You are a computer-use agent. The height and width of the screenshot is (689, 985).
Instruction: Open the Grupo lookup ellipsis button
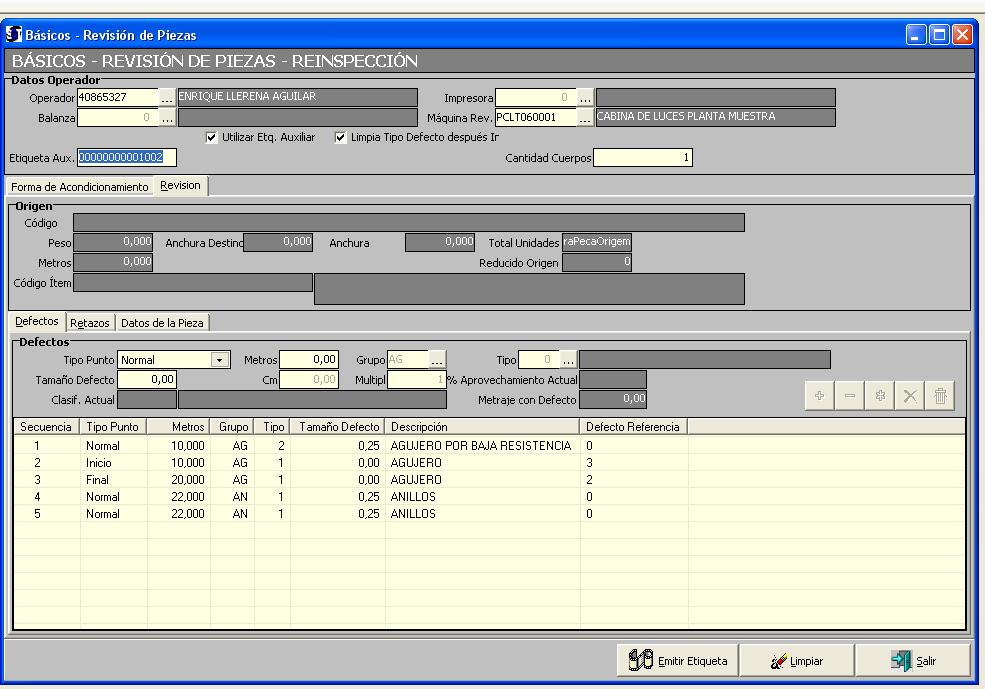click(x=437, y=360)
